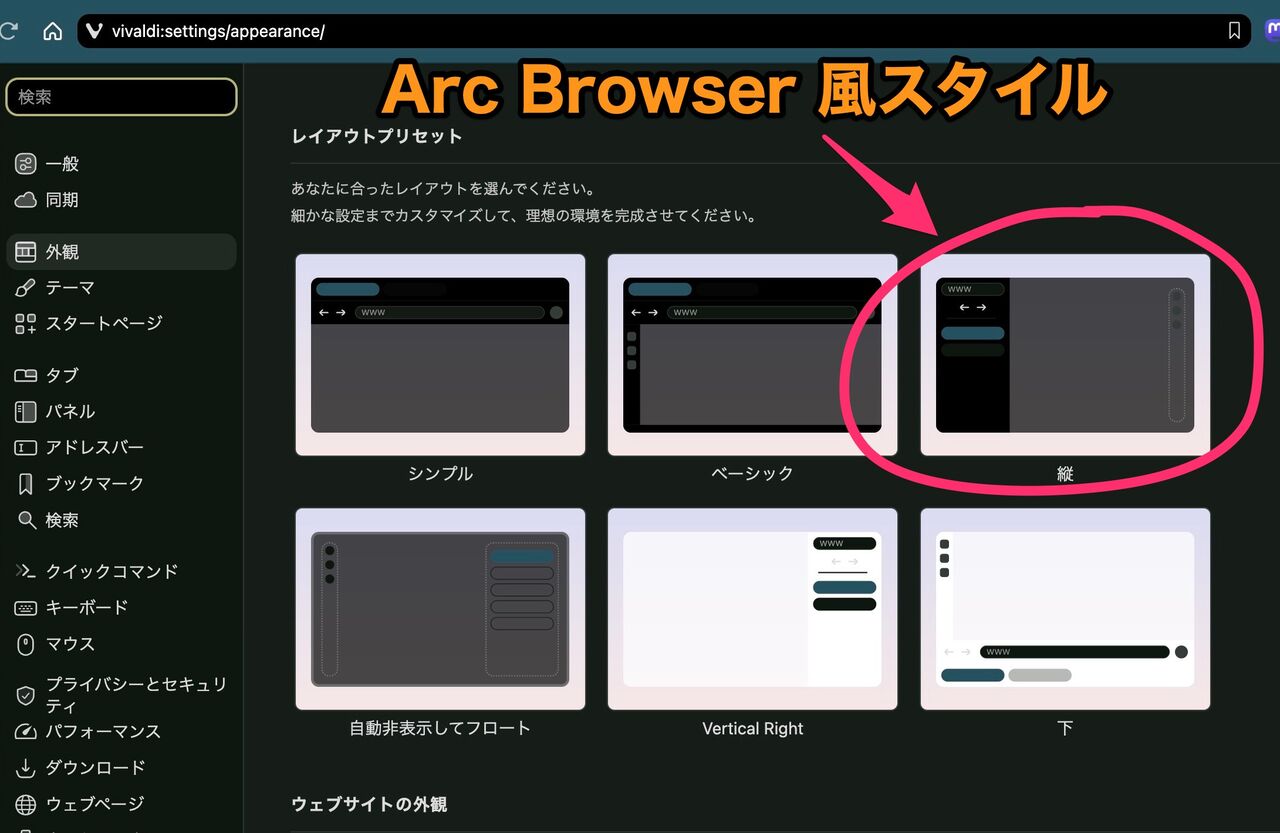Click the Vivaldi logo in the address field
Viewport: 1280px width, 833px height.
point(95,31)
